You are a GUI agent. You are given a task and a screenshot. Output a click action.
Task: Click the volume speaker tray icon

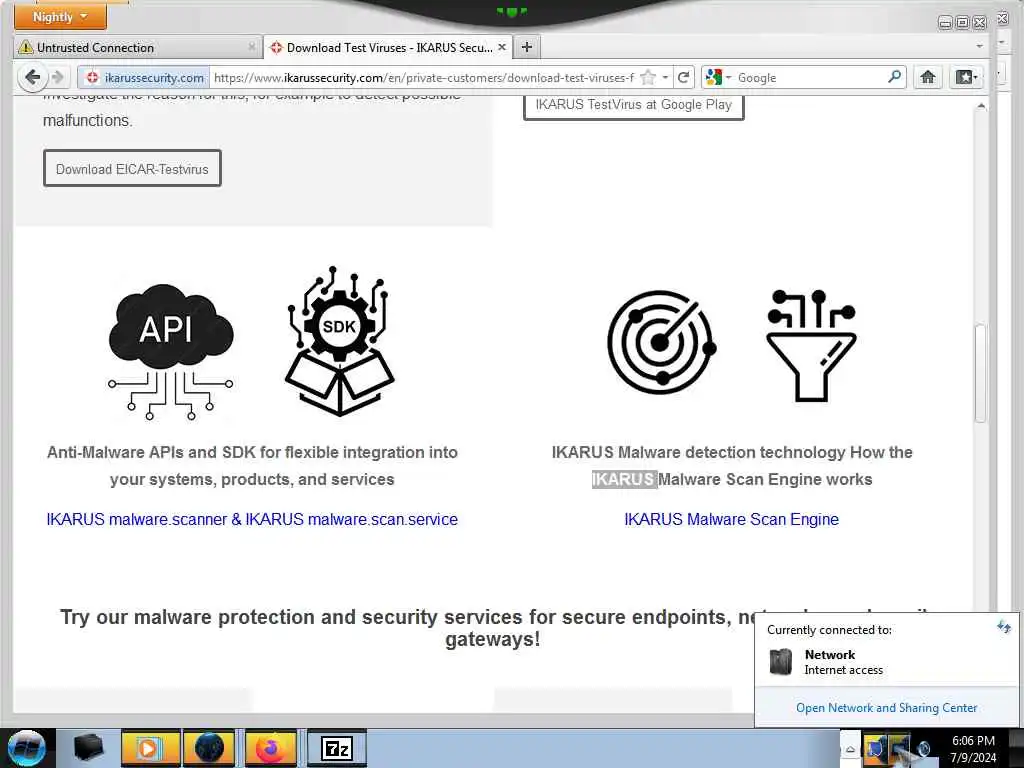point(923,748)
